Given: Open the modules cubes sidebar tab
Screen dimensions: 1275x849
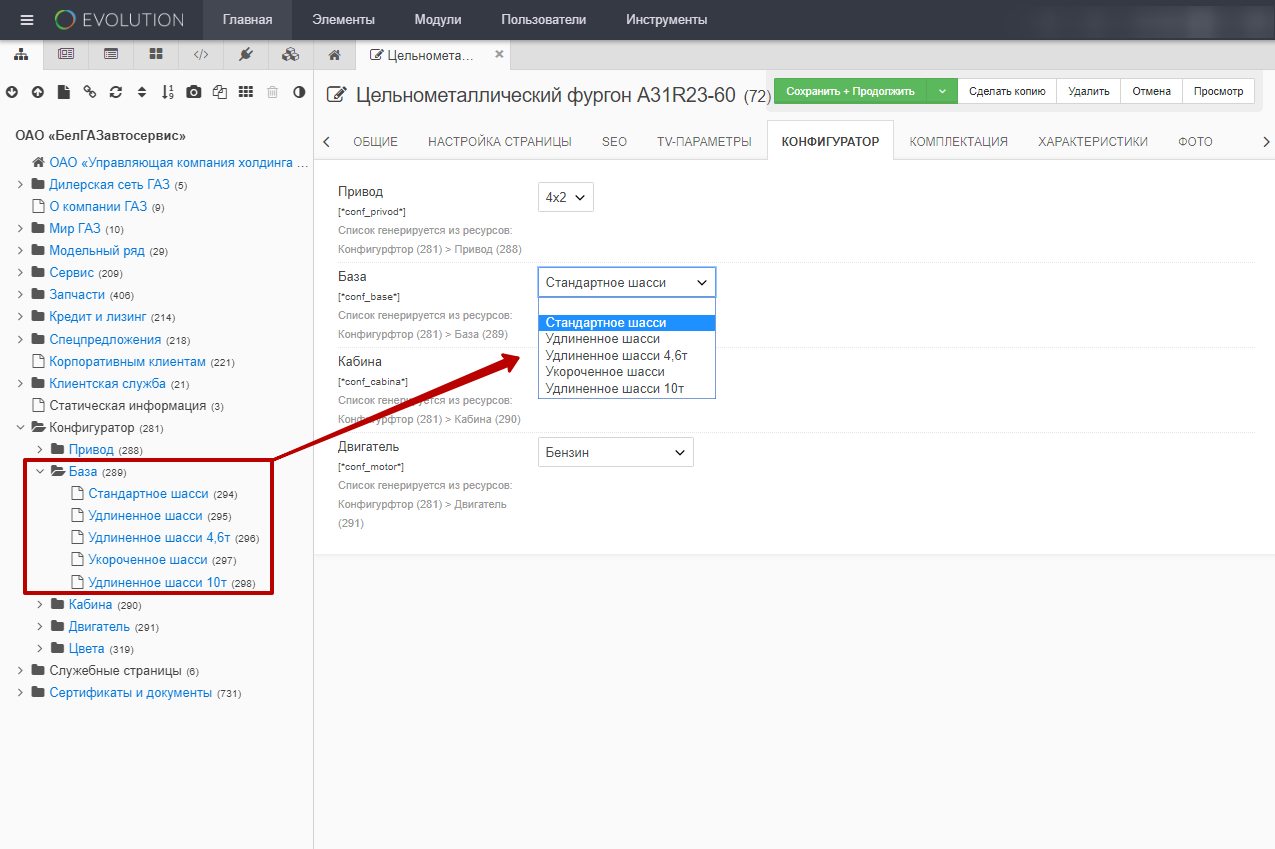Looking at the screenshot, I should (x=291, y=54).
